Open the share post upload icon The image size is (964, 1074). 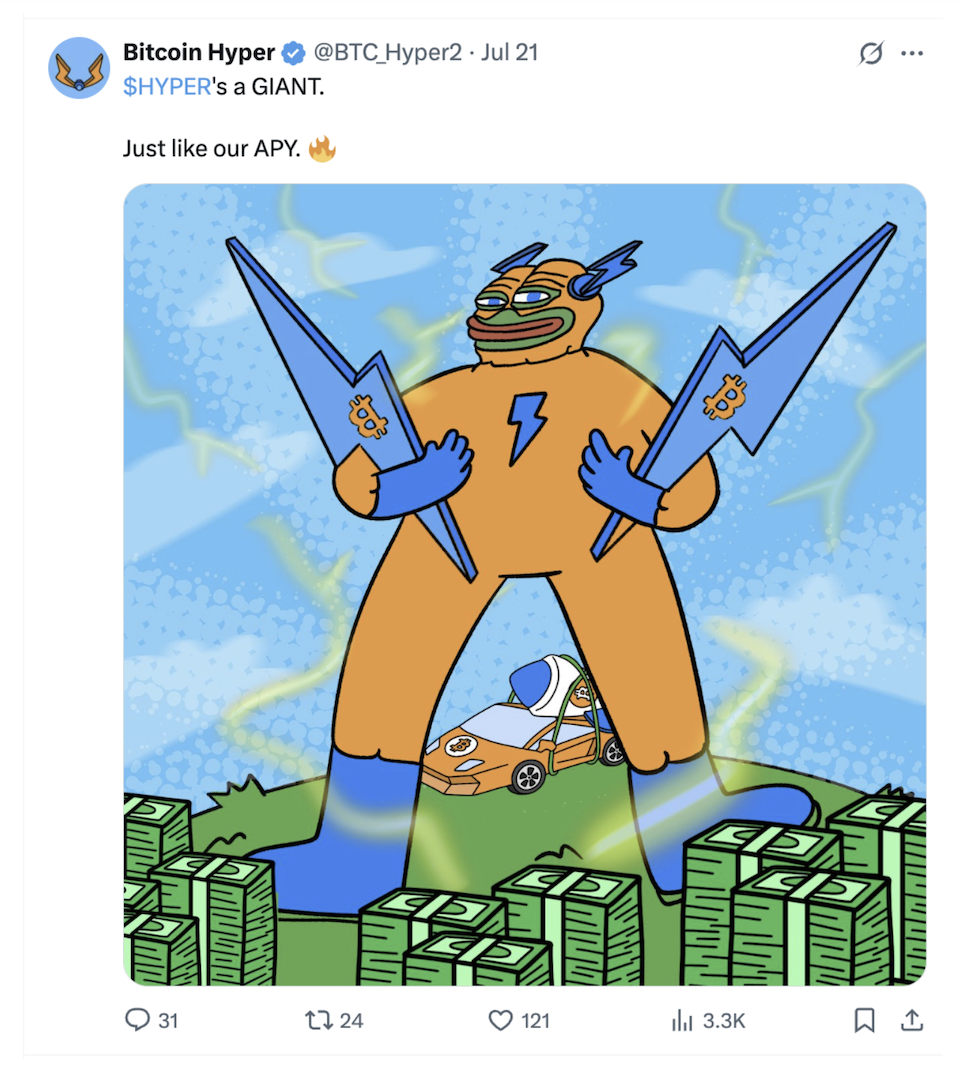pos(912,1021)
